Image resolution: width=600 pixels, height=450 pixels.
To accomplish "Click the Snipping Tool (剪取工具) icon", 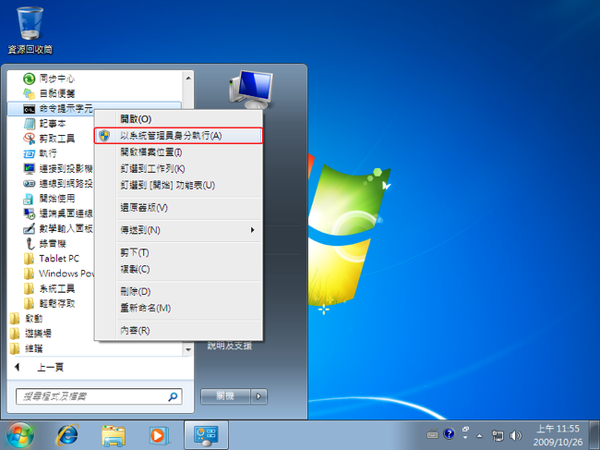I will 29,139.
